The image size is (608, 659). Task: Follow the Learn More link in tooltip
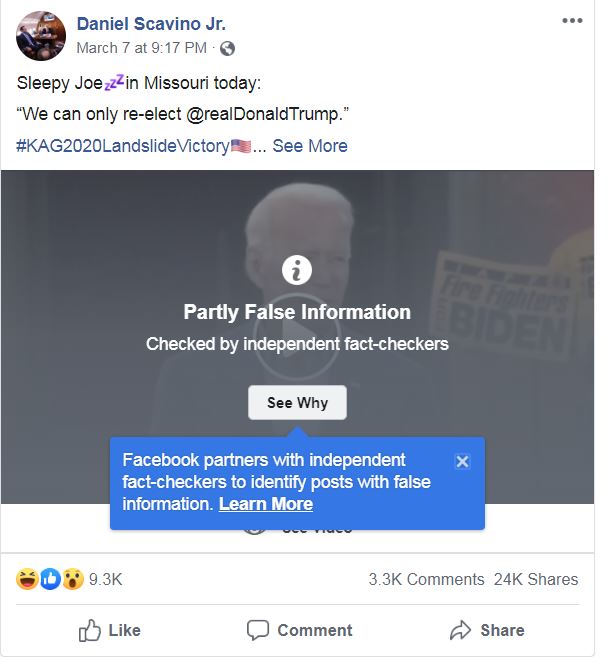coord(266,504)
